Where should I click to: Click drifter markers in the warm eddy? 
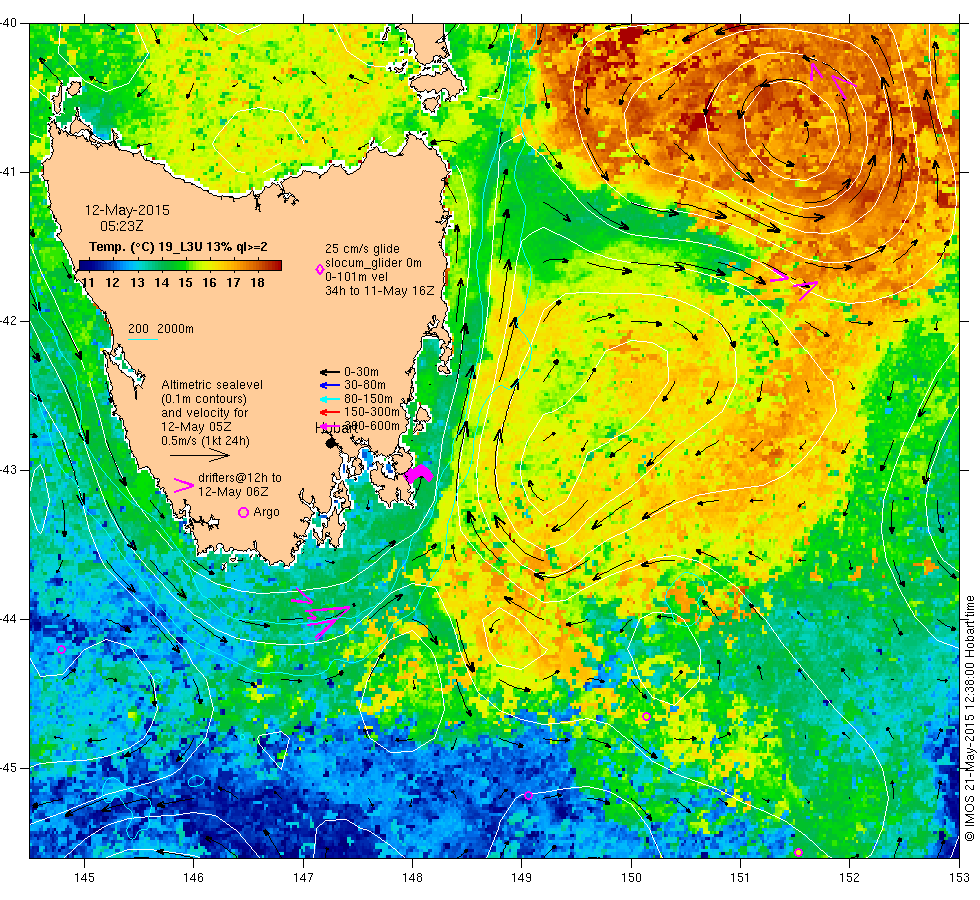pyautogui.click(x=832, y=80)
